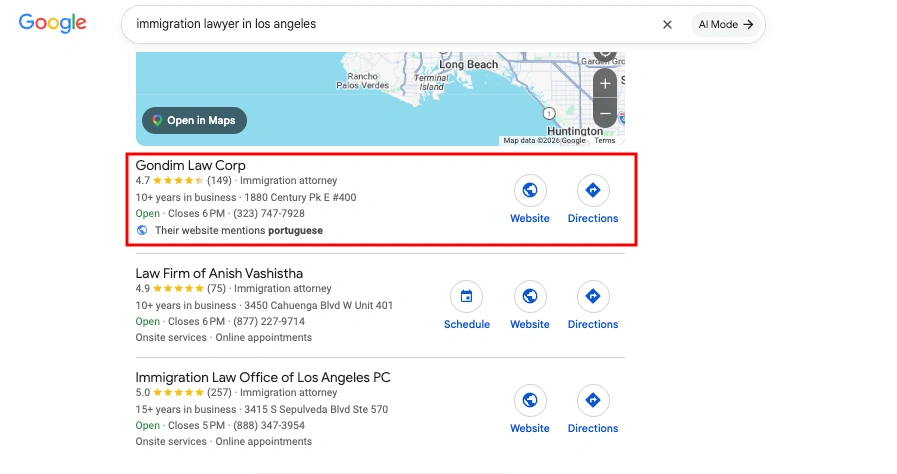Click the Long Beach label on the map
Image resolution: width=897 pixels, height=474 pixels.
[469, 65]
